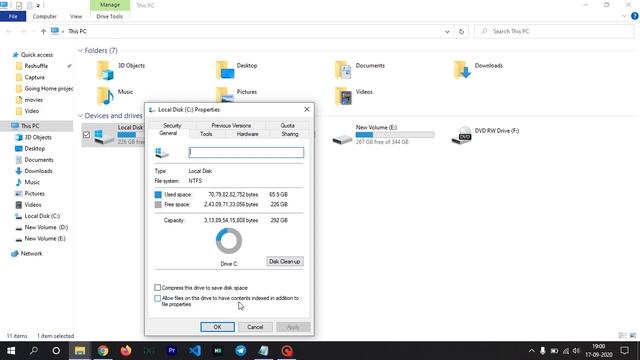
Task: Open the Computer ribbon tab
Action: (44, 16)
